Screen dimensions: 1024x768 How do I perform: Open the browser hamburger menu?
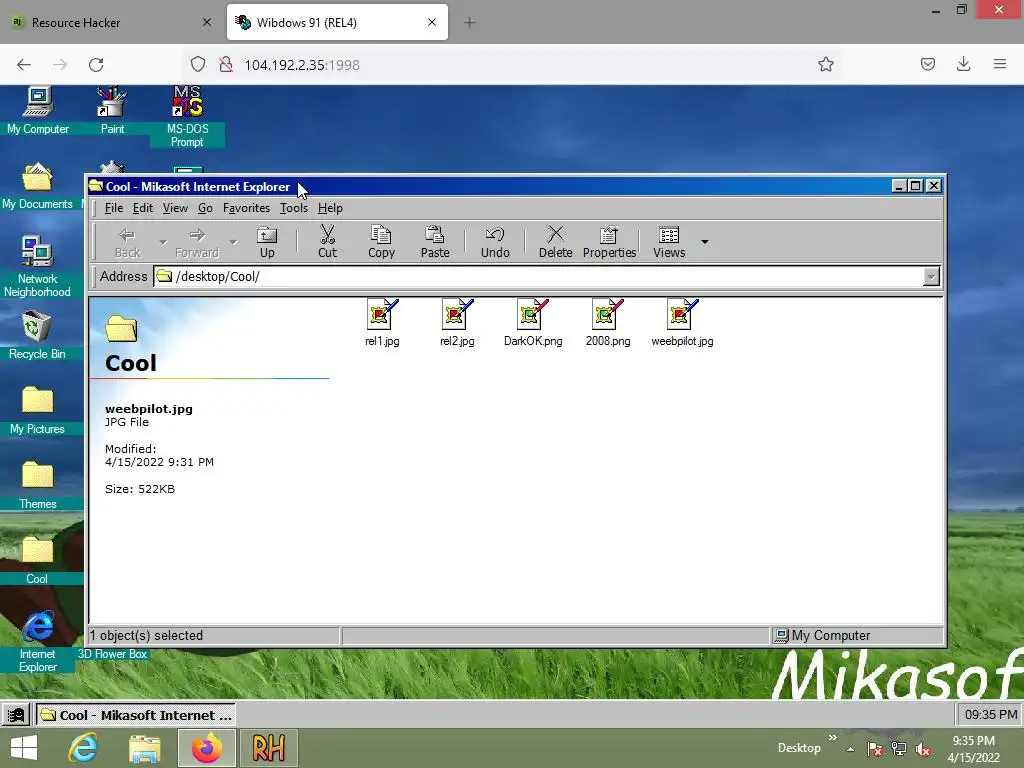tap(1000, 64)
